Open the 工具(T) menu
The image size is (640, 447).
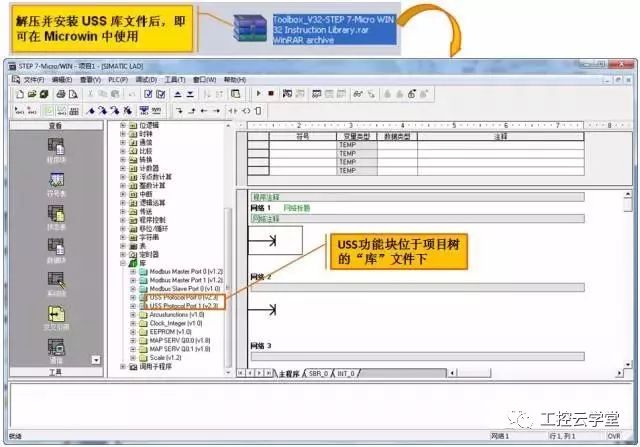click(175, 80)
